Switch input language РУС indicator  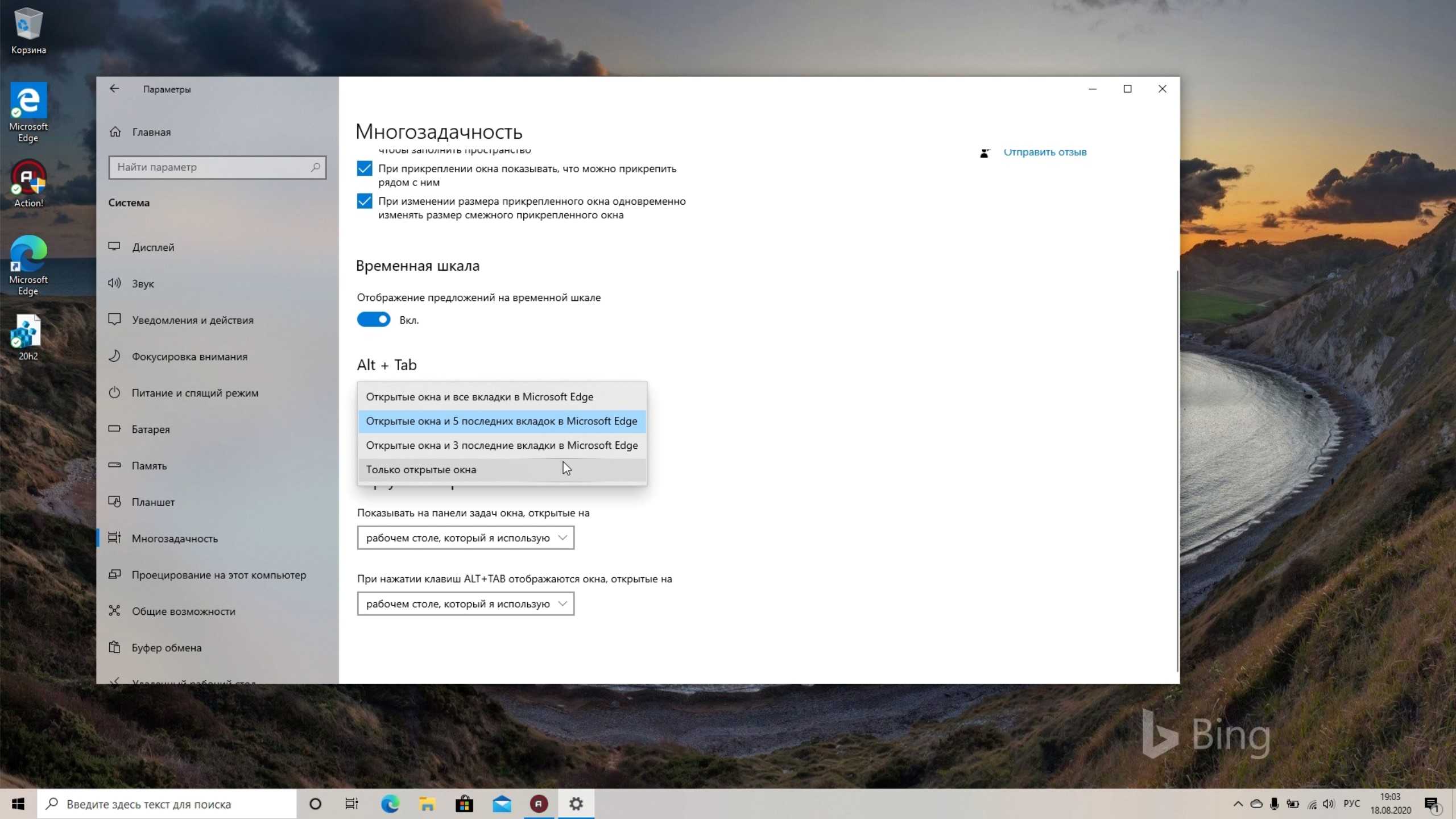coord(1352,804)
